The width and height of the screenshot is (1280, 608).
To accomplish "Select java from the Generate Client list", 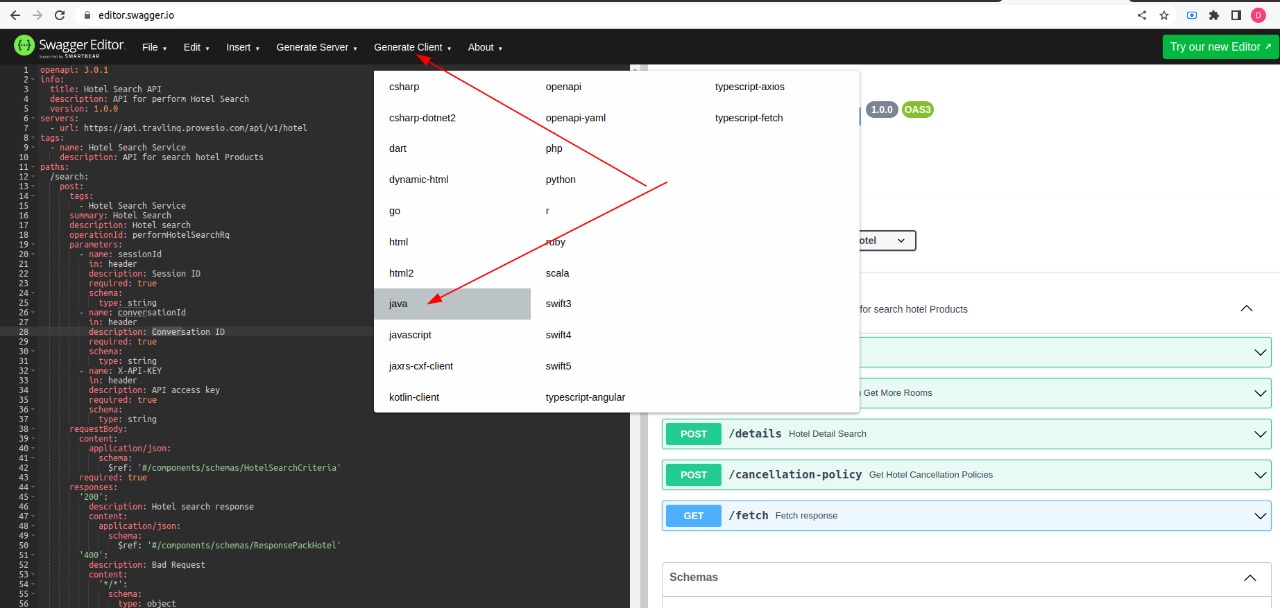I will [x=398, y=303].
